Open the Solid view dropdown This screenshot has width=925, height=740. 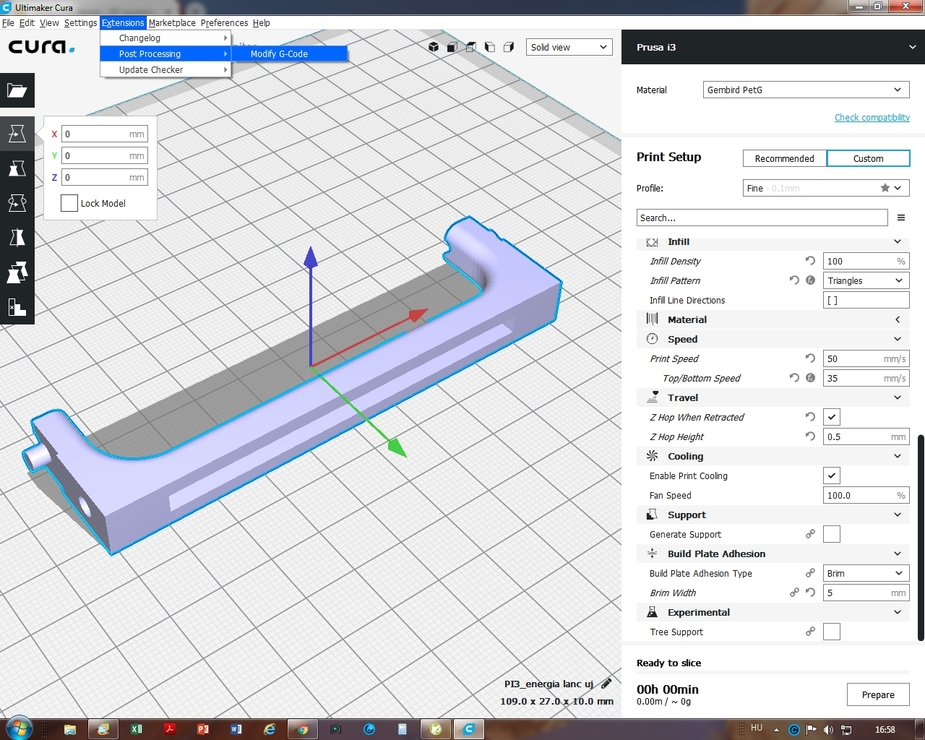[568, 47]
